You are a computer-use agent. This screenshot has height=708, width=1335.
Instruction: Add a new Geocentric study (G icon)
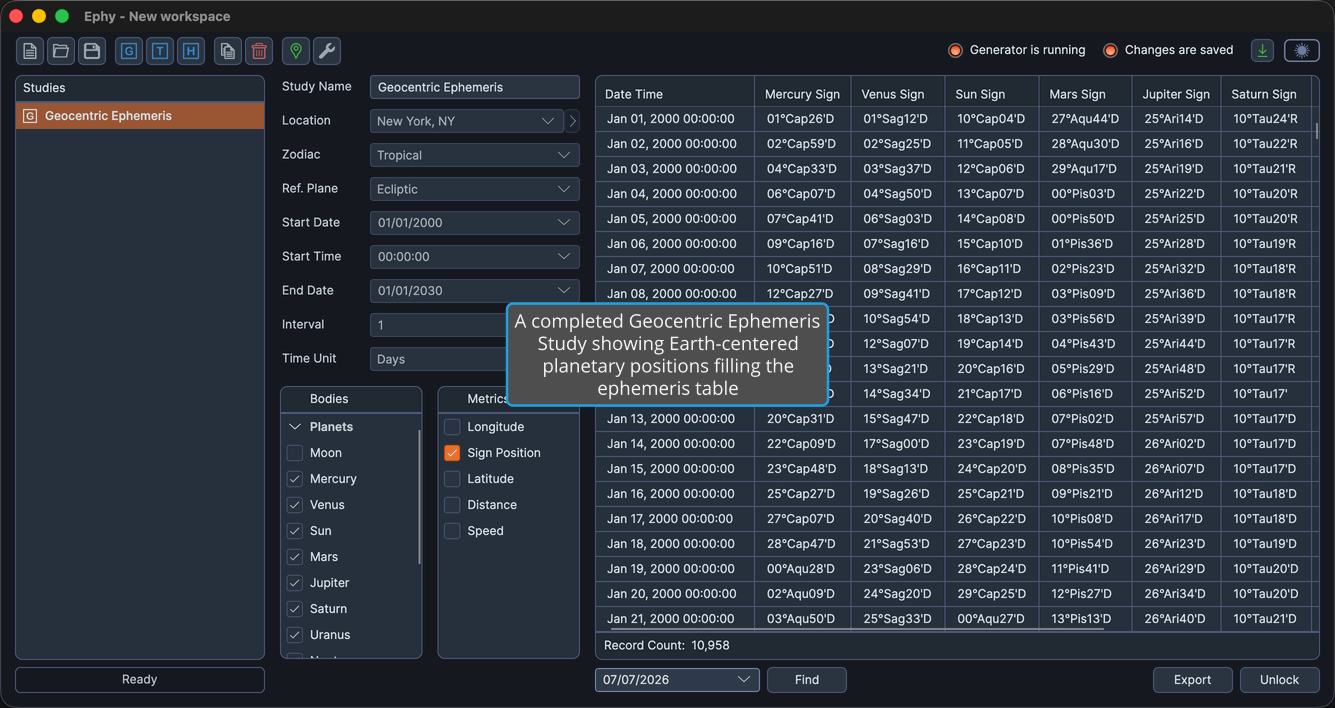click(x=129, y=51)
